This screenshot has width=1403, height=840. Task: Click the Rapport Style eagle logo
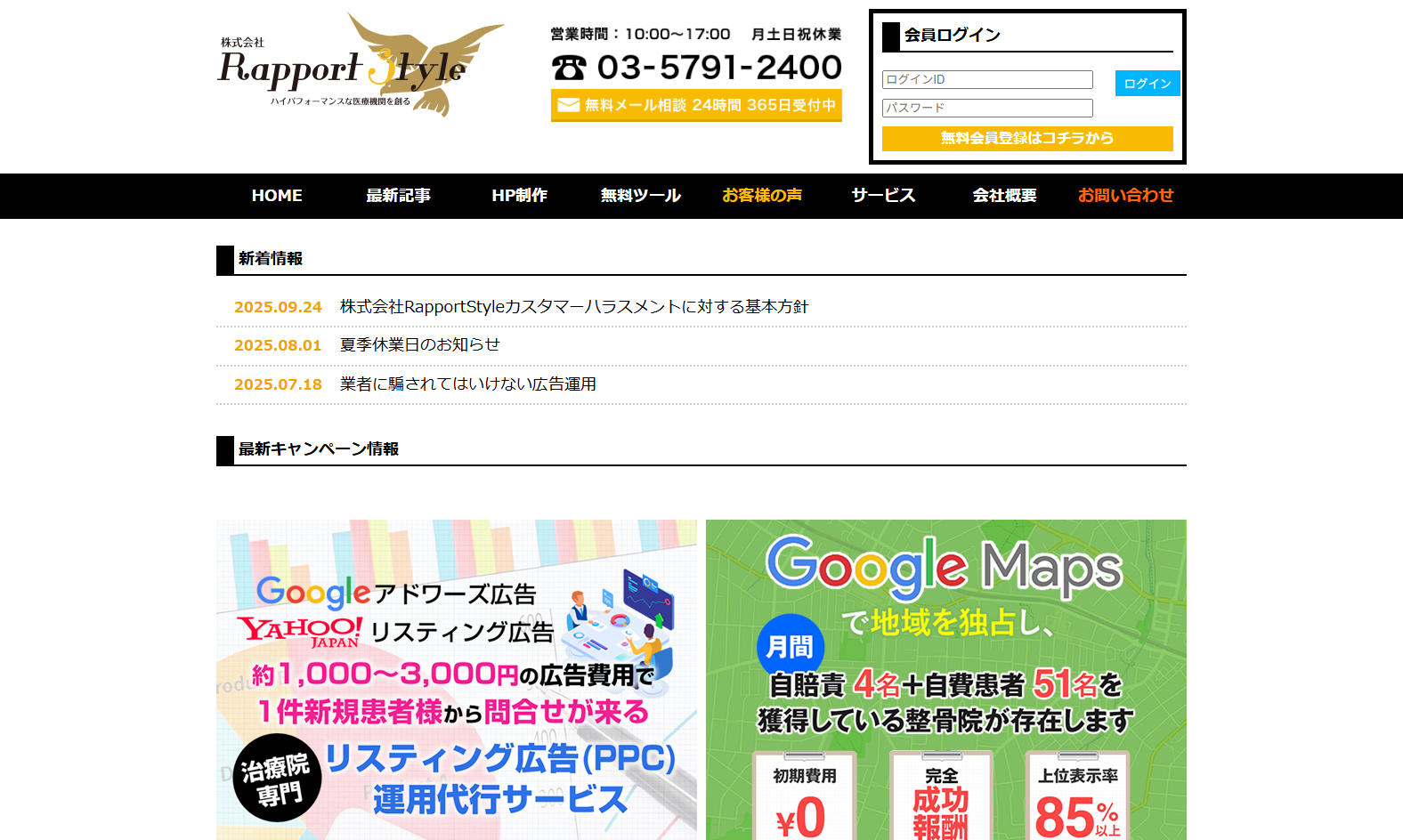point(361,65)
